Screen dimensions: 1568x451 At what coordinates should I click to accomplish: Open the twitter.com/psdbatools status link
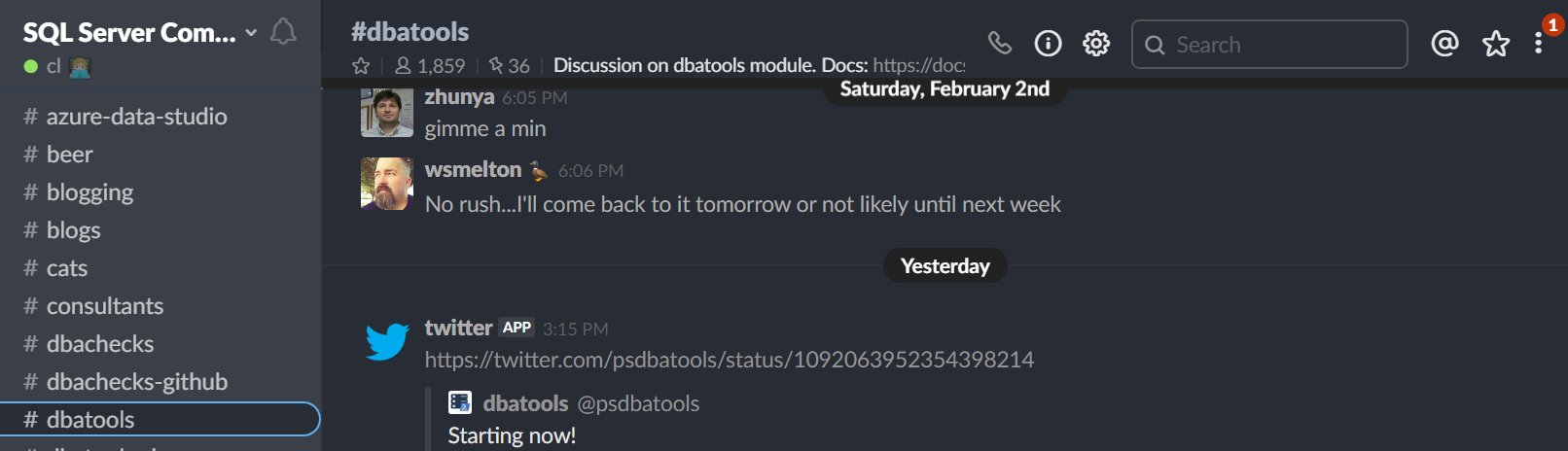(730, 360)
